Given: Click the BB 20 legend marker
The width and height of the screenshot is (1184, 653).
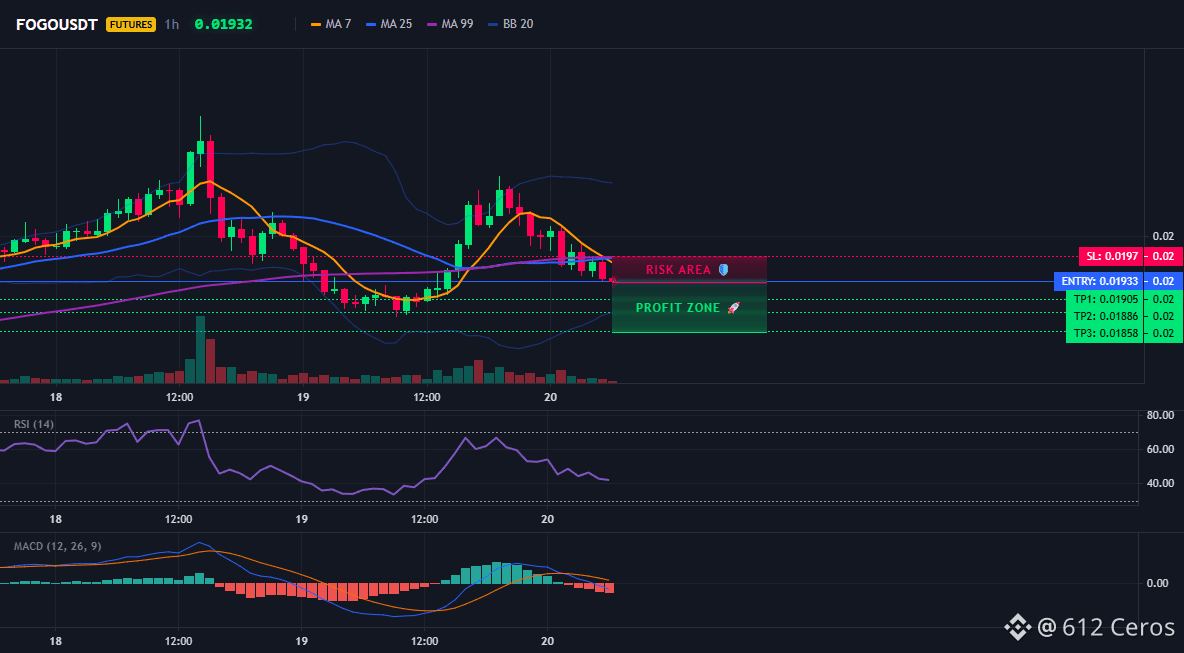Looking at the screenshot, I should click(493, 24).
